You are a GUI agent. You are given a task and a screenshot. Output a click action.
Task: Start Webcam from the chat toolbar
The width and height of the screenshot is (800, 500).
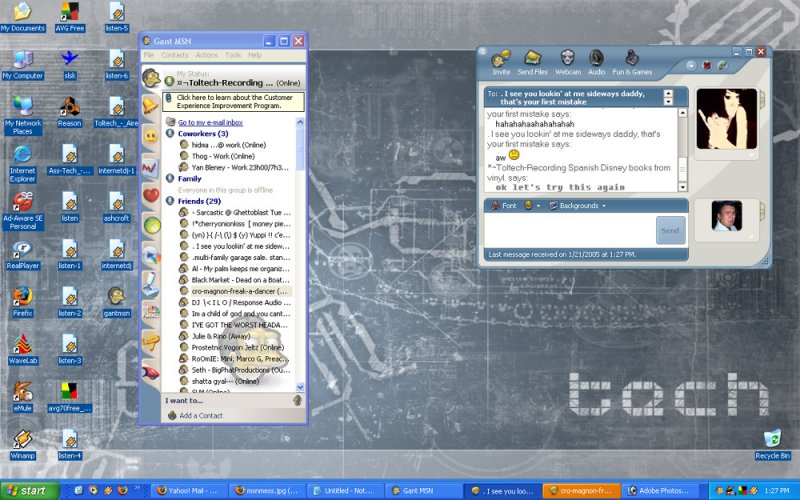pyautogui.click(x=568, y=63)
